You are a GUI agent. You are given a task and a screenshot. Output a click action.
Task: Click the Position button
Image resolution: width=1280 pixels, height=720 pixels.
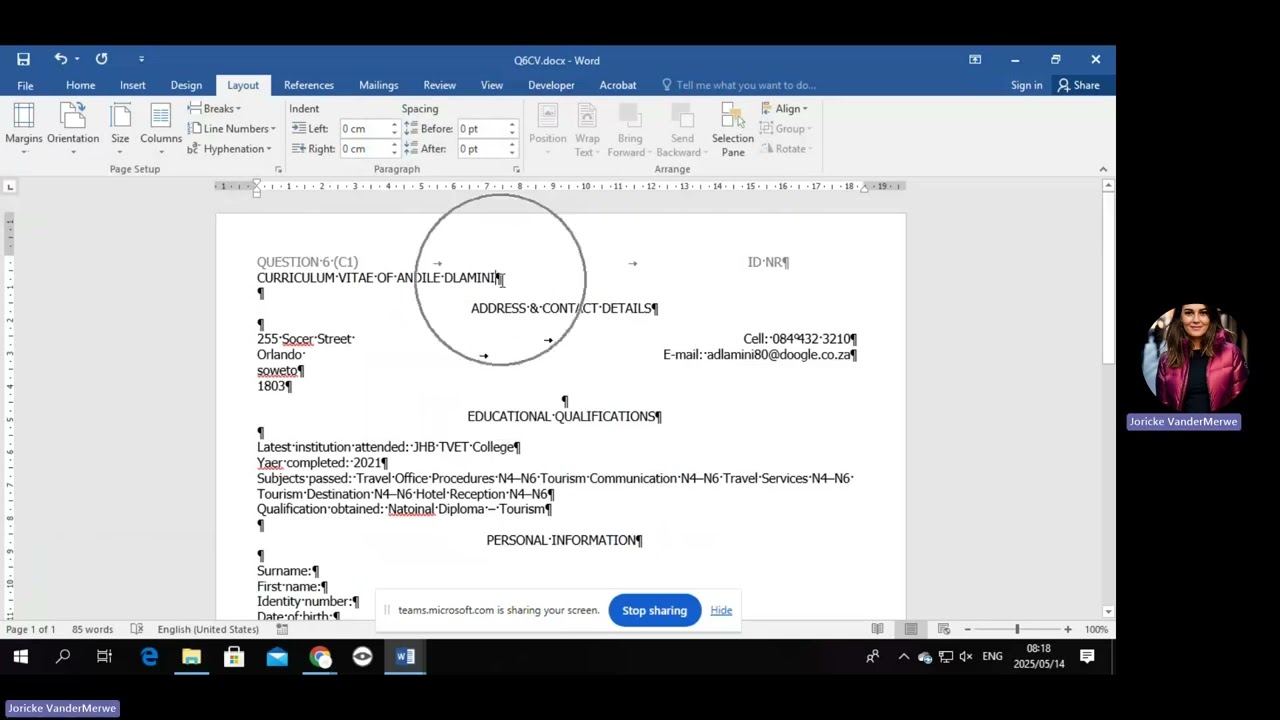click(547, 130)
